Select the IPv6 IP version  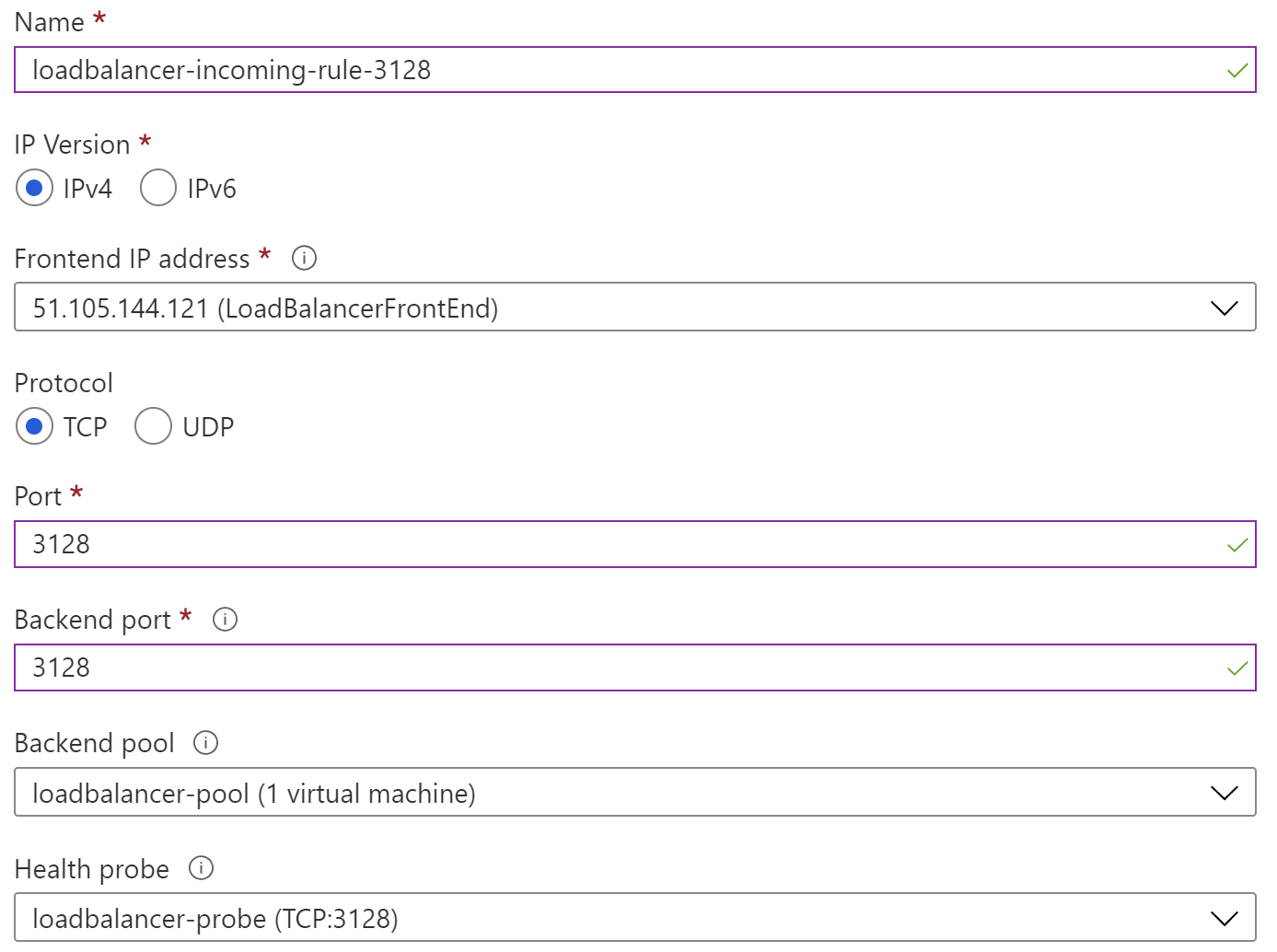pos(157,187)
